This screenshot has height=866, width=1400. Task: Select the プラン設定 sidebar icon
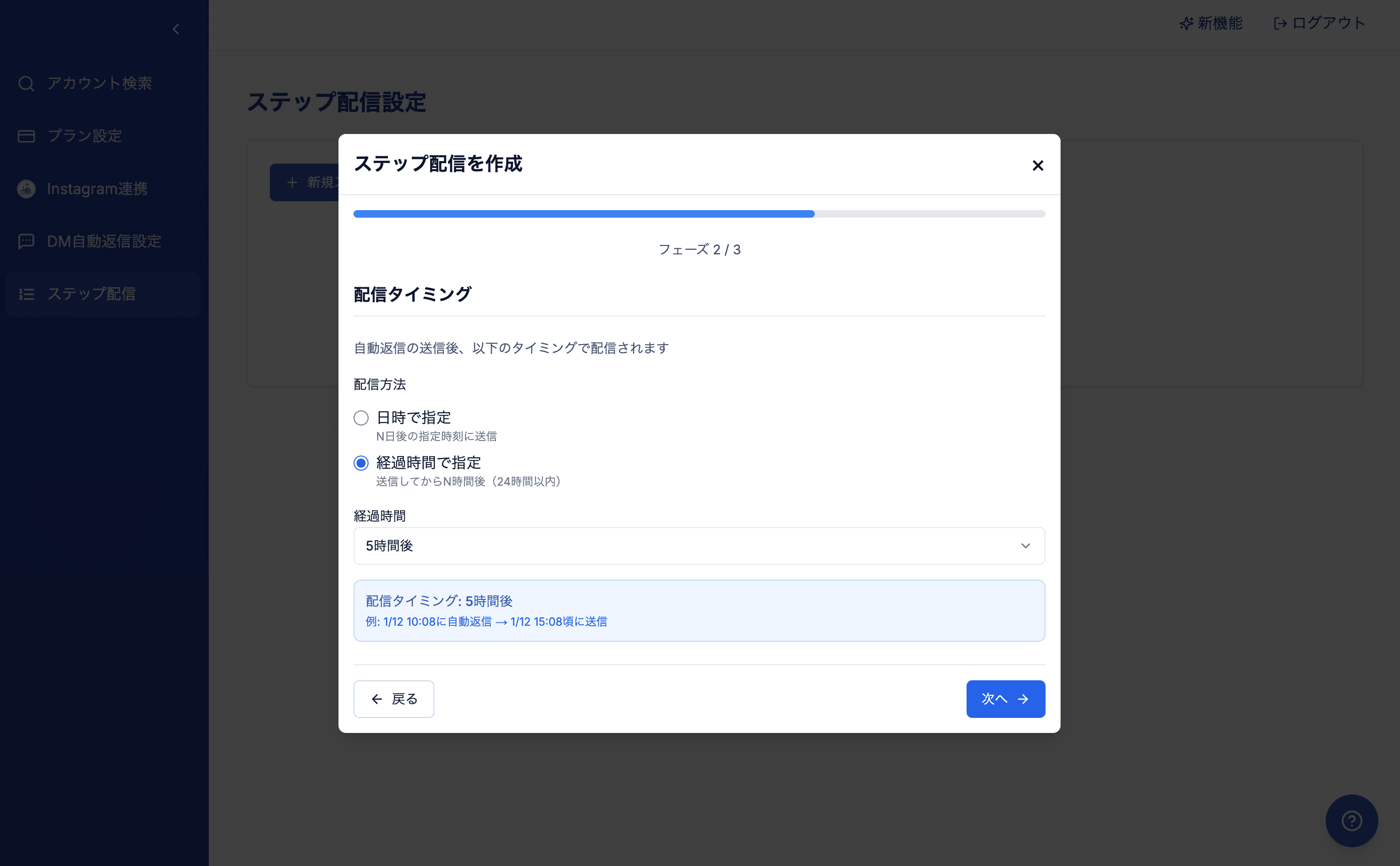click(x=26, y=136)
